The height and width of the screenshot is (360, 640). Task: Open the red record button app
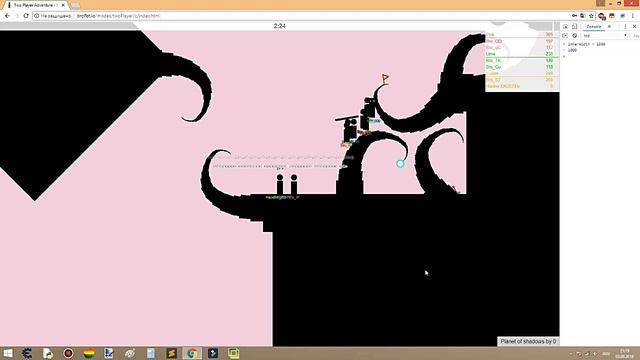click(68, 353)
